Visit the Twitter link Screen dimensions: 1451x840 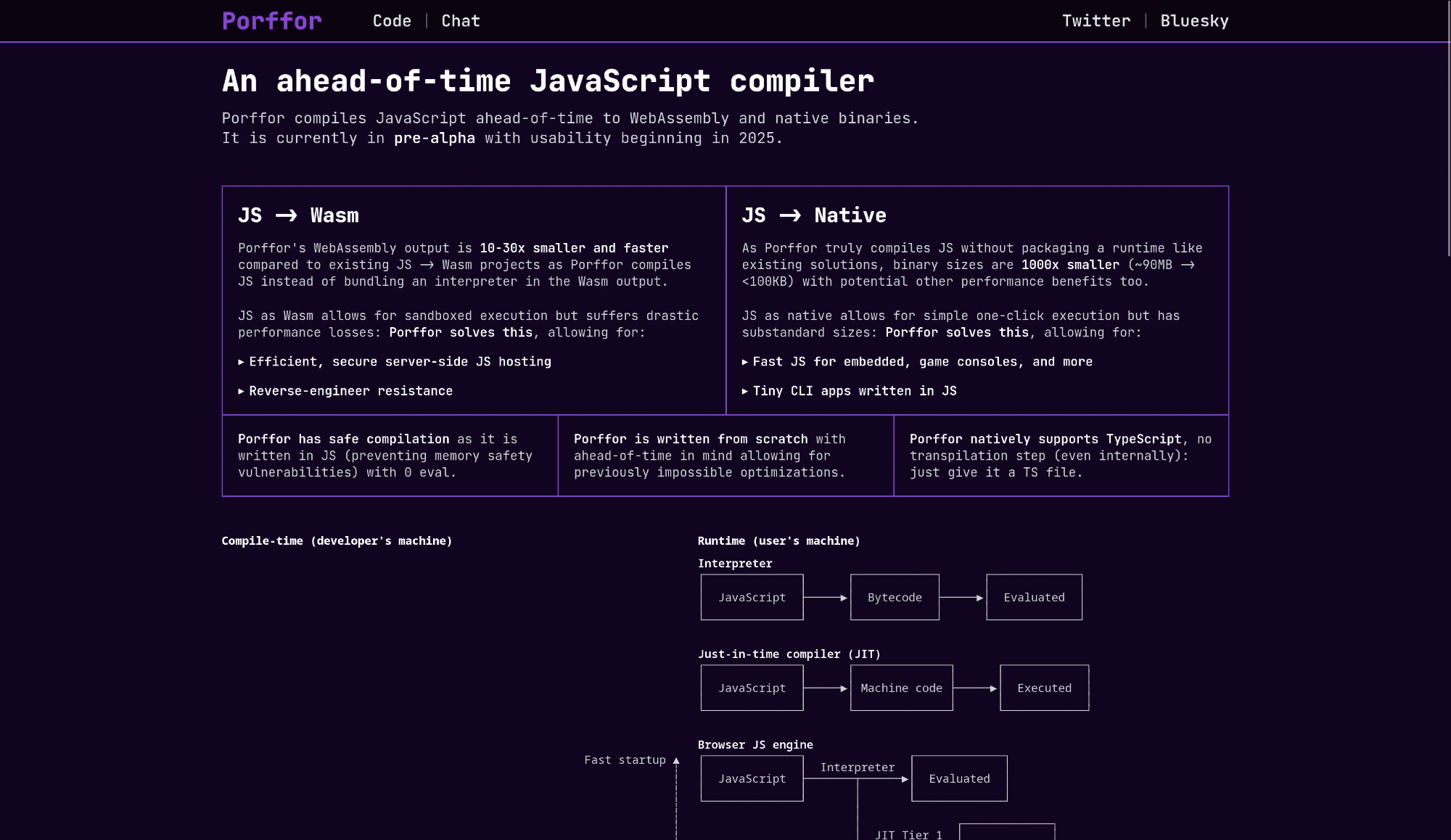(1096, 21)
